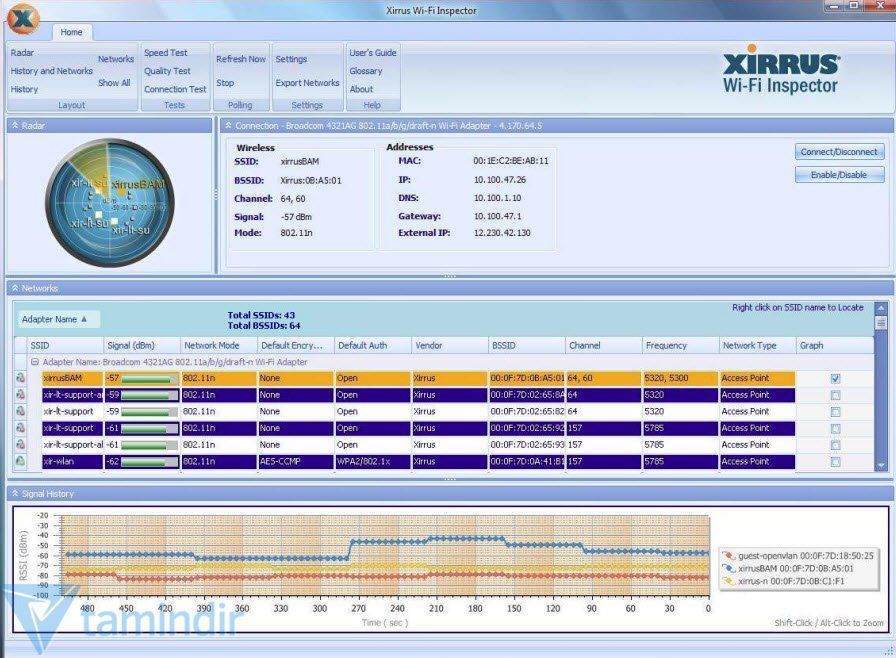The image size is (896, 658).
Task: Open the About dialog
Action: 361,89
